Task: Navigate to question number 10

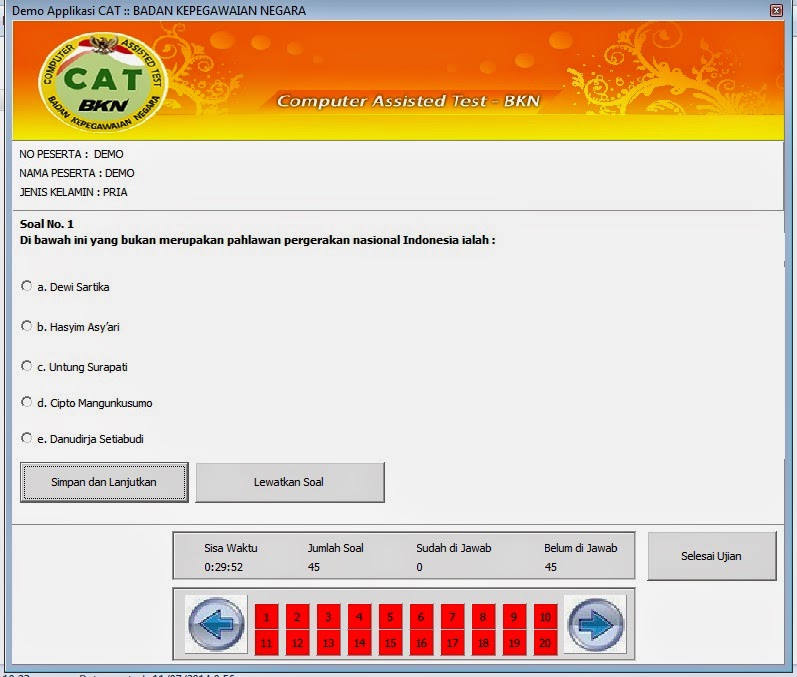Action: (545, 617)
